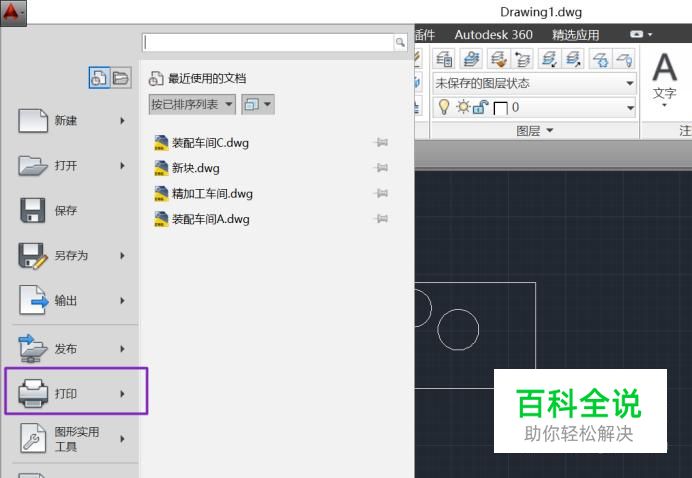The width and height of the screenshot is (692, 478).
Task: Expand the 打印 submenu arrow
Action: 123,394
